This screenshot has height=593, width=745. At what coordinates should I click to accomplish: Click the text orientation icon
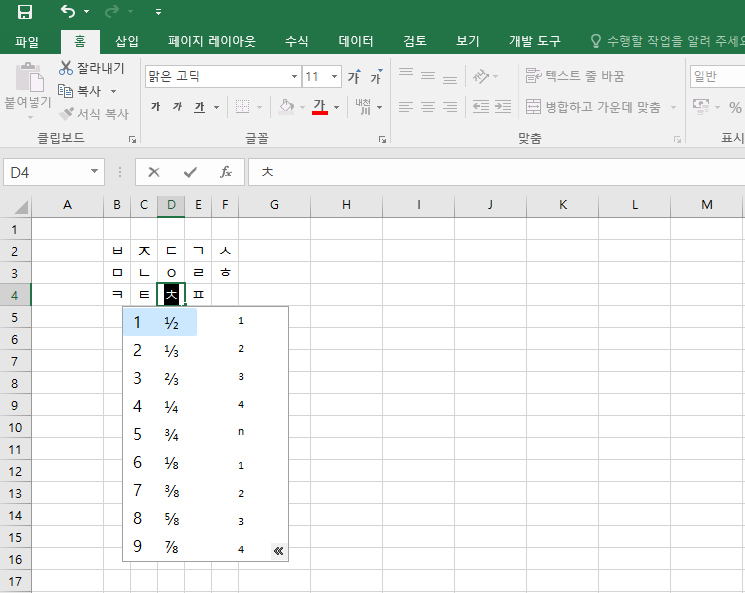481,76
